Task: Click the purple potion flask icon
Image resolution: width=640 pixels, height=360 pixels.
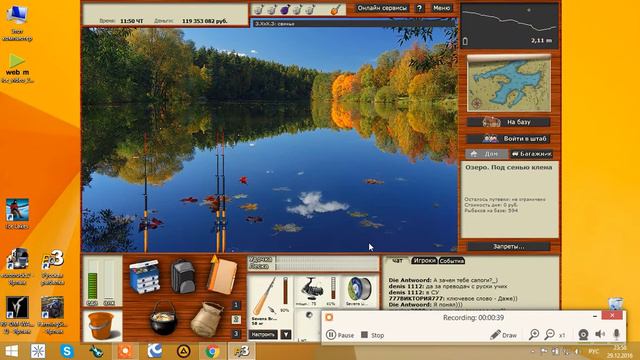Action: (x=284, y=9)
